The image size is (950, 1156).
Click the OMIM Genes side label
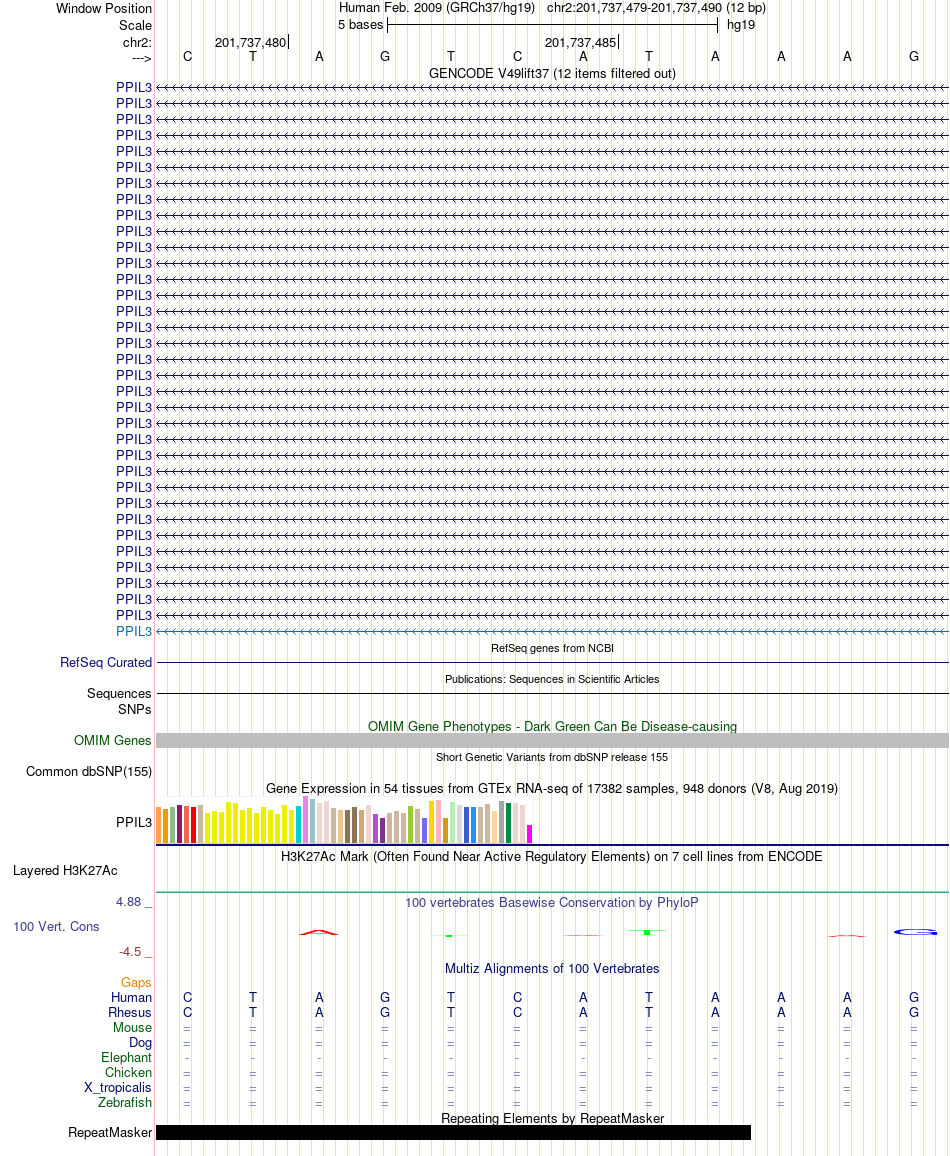tap(113, 740)
